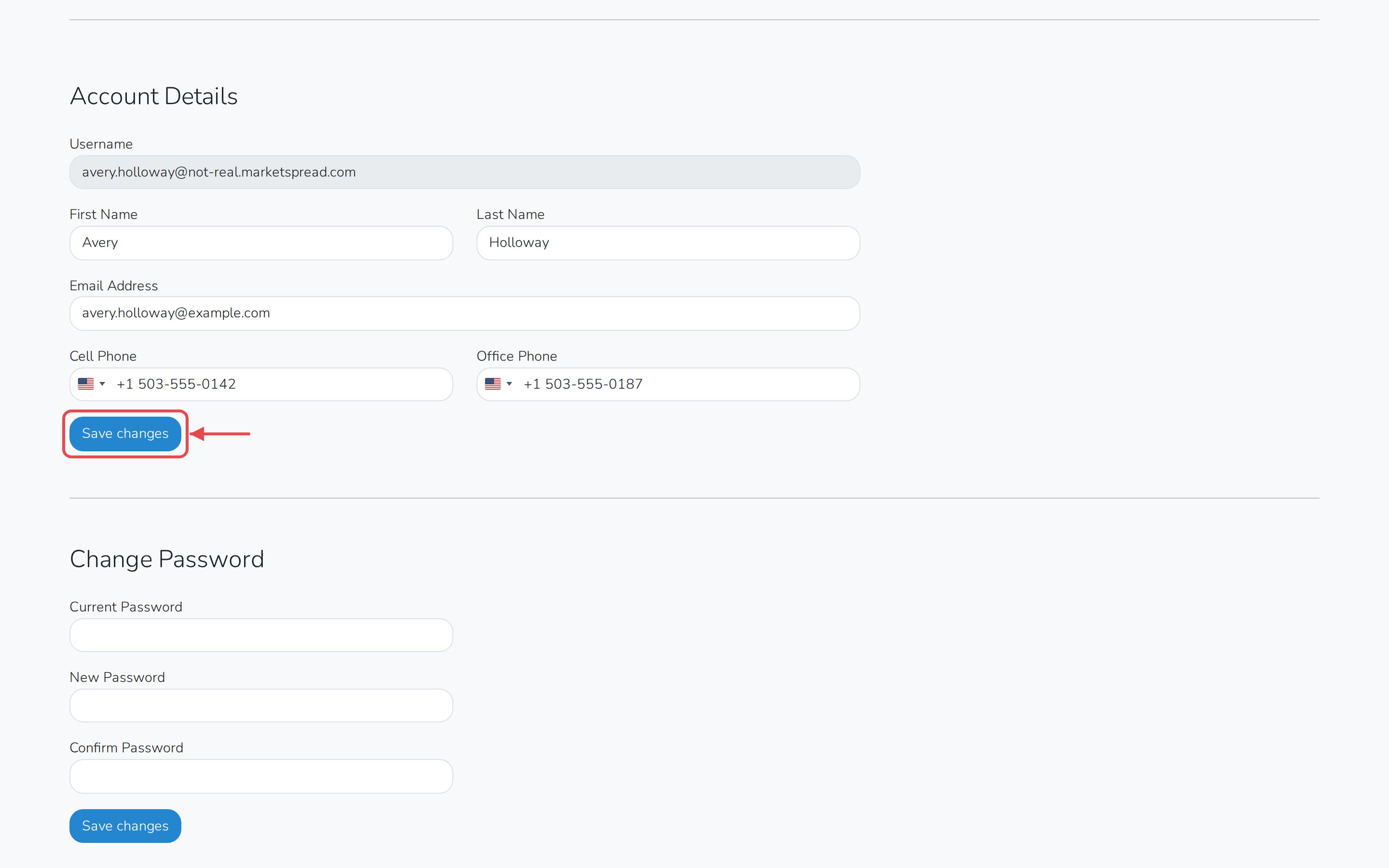Open Office Phone country flag dropdown
Viewport: 1389px width, 868px height.
(x=498, y=384)
